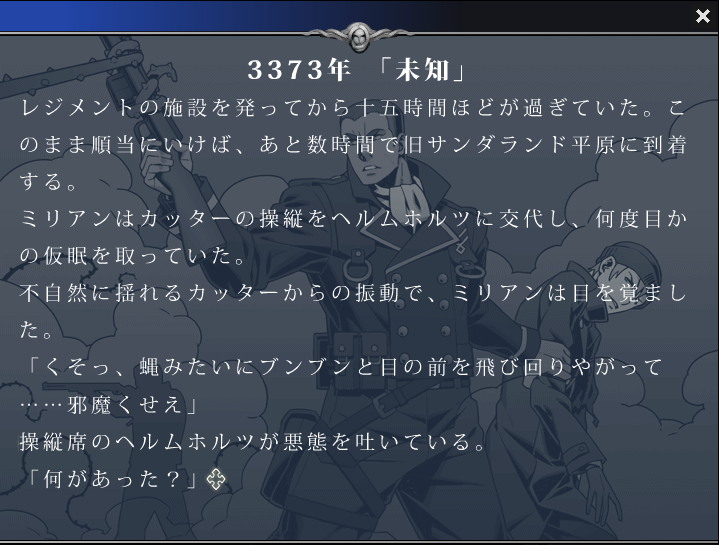Click the line starting with レジメントの施設

point(353,108)
